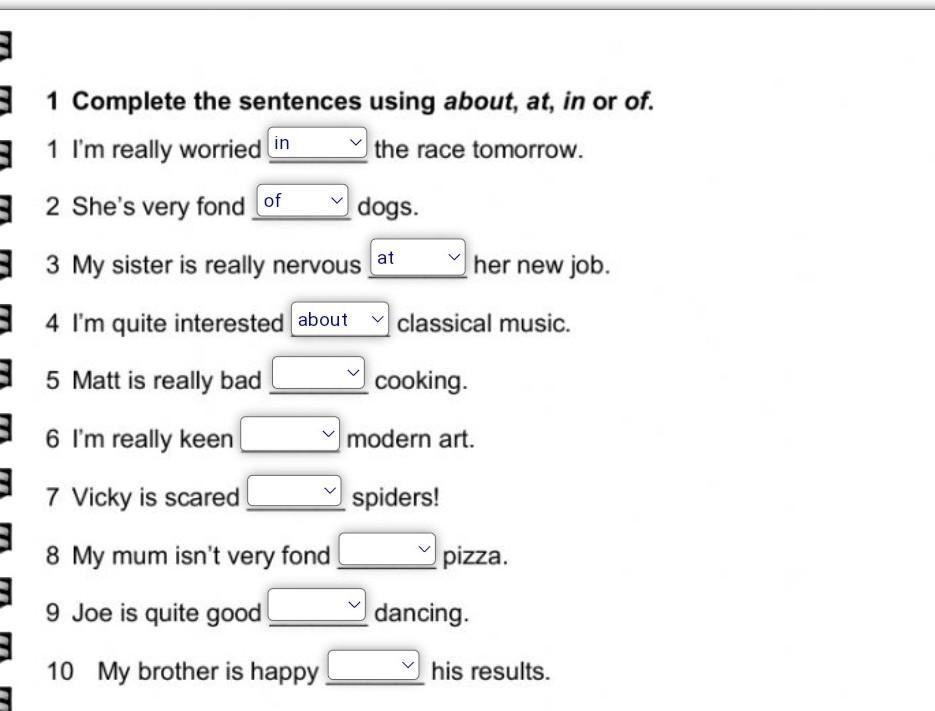The height and width of the screenshot is (711, 935).
Task: Expand the dropdown after 'I'm really keen'
Action: pos(291,434)
